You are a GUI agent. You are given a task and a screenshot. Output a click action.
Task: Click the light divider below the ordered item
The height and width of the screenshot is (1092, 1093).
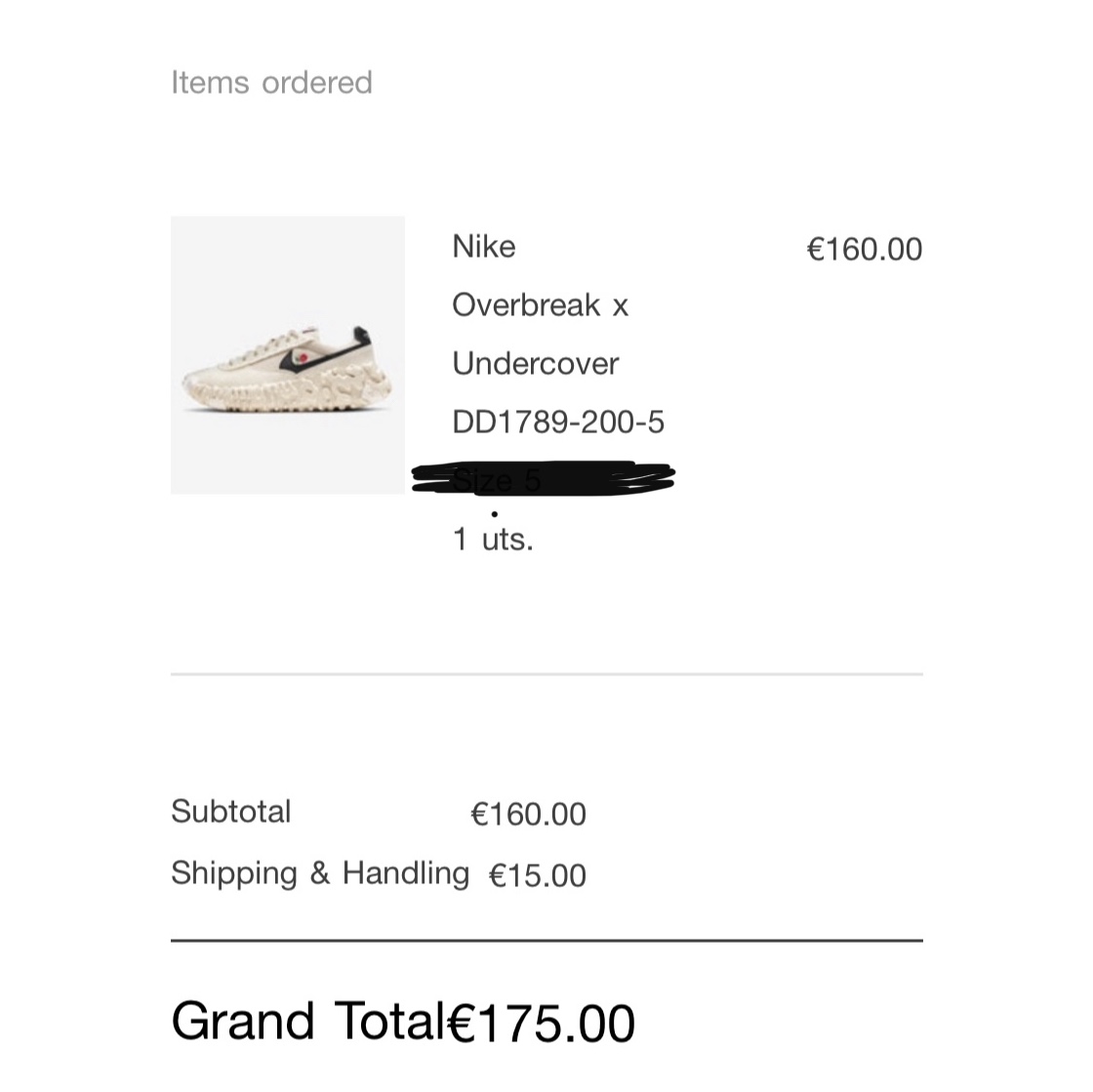[x=546, y=674]
